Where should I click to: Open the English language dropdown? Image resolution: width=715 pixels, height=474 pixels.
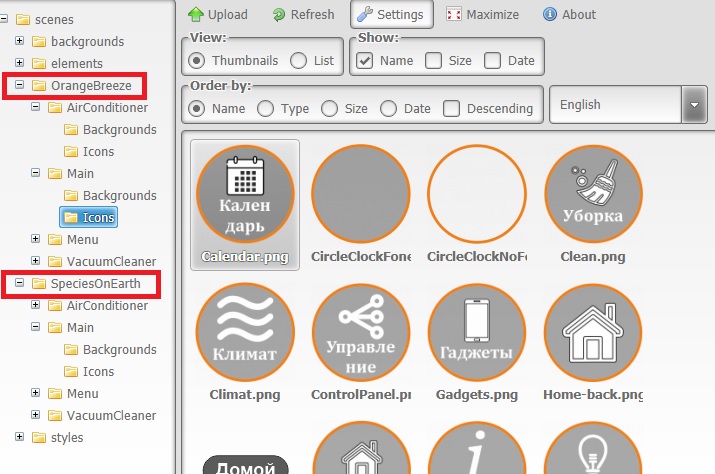point(694,105)
